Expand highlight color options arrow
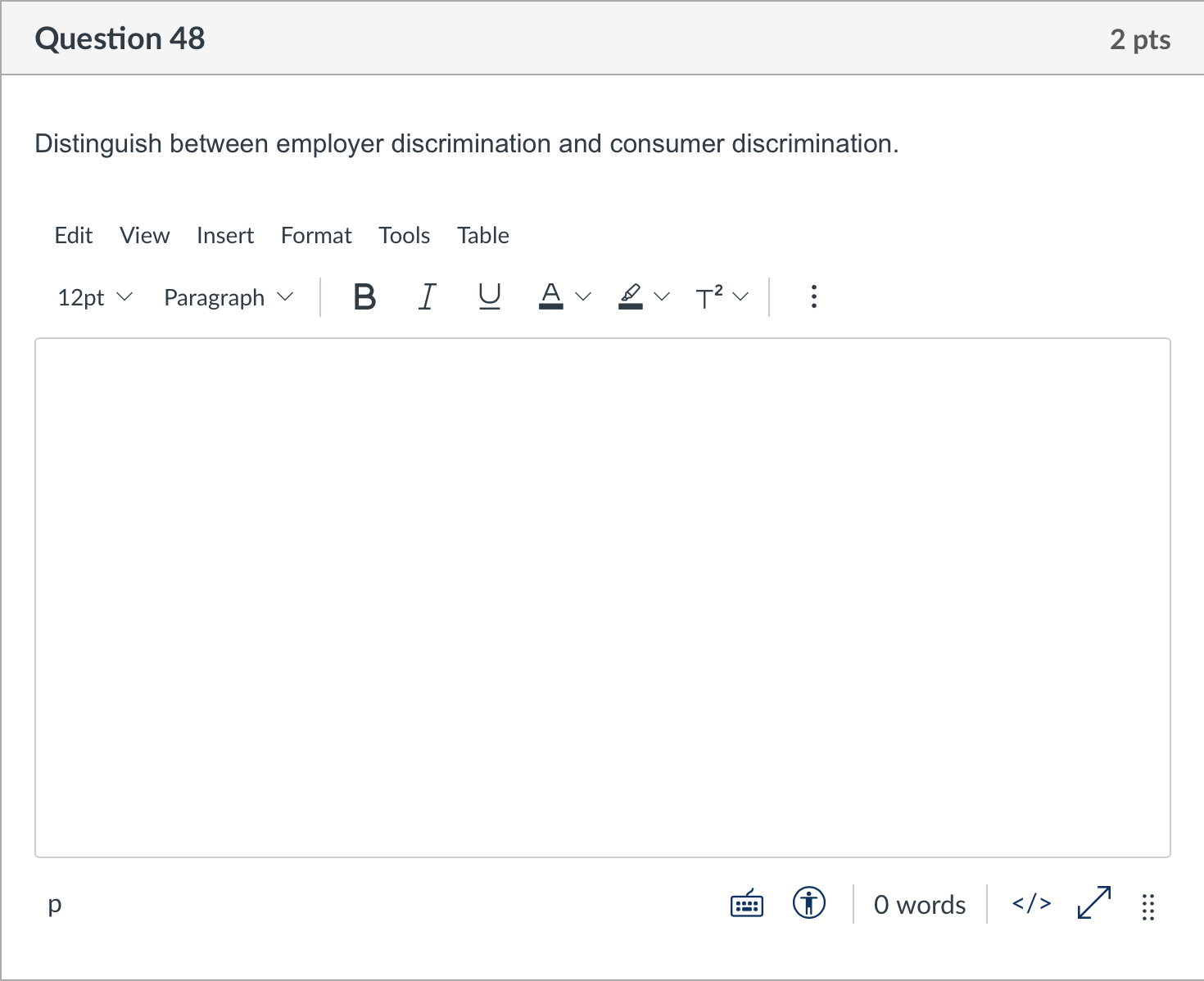1204x981 pixels. (x=662, y=296)
